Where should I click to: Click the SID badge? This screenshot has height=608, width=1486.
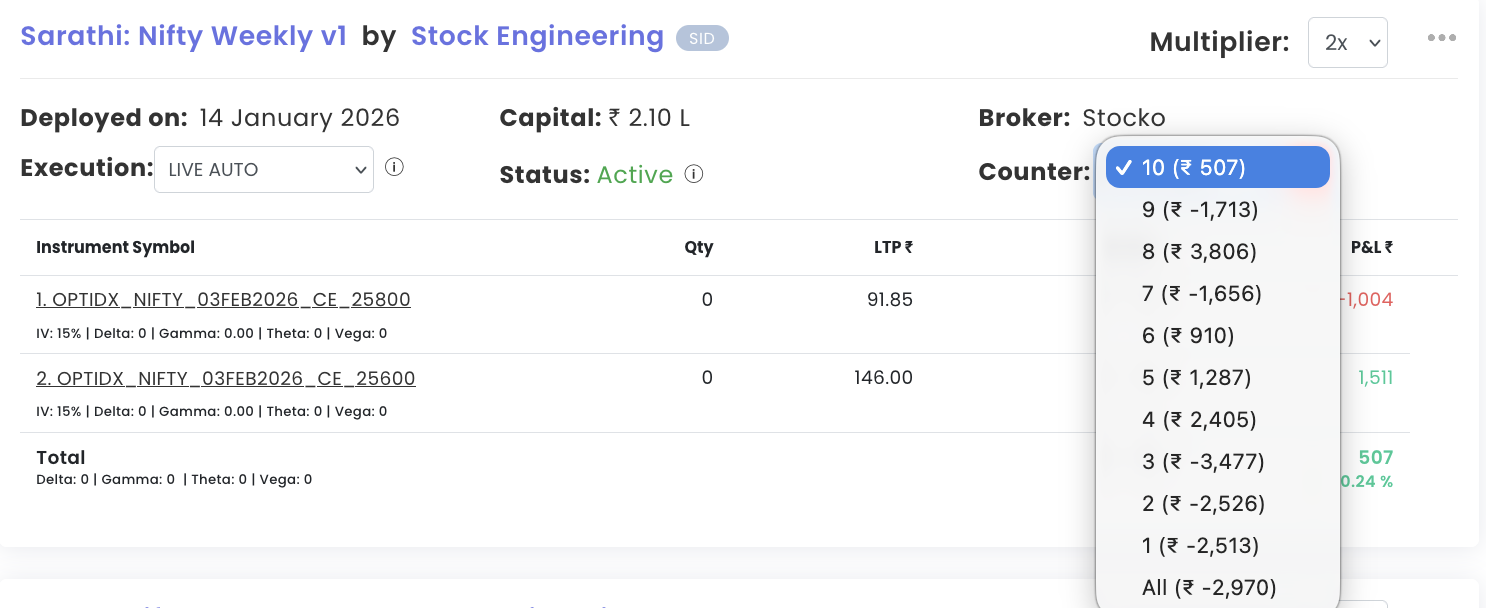[x=702, y=38]
